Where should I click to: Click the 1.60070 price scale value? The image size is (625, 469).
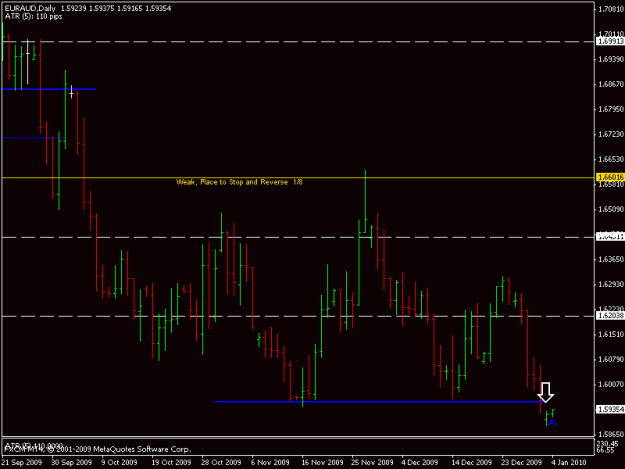coord(611,385)
